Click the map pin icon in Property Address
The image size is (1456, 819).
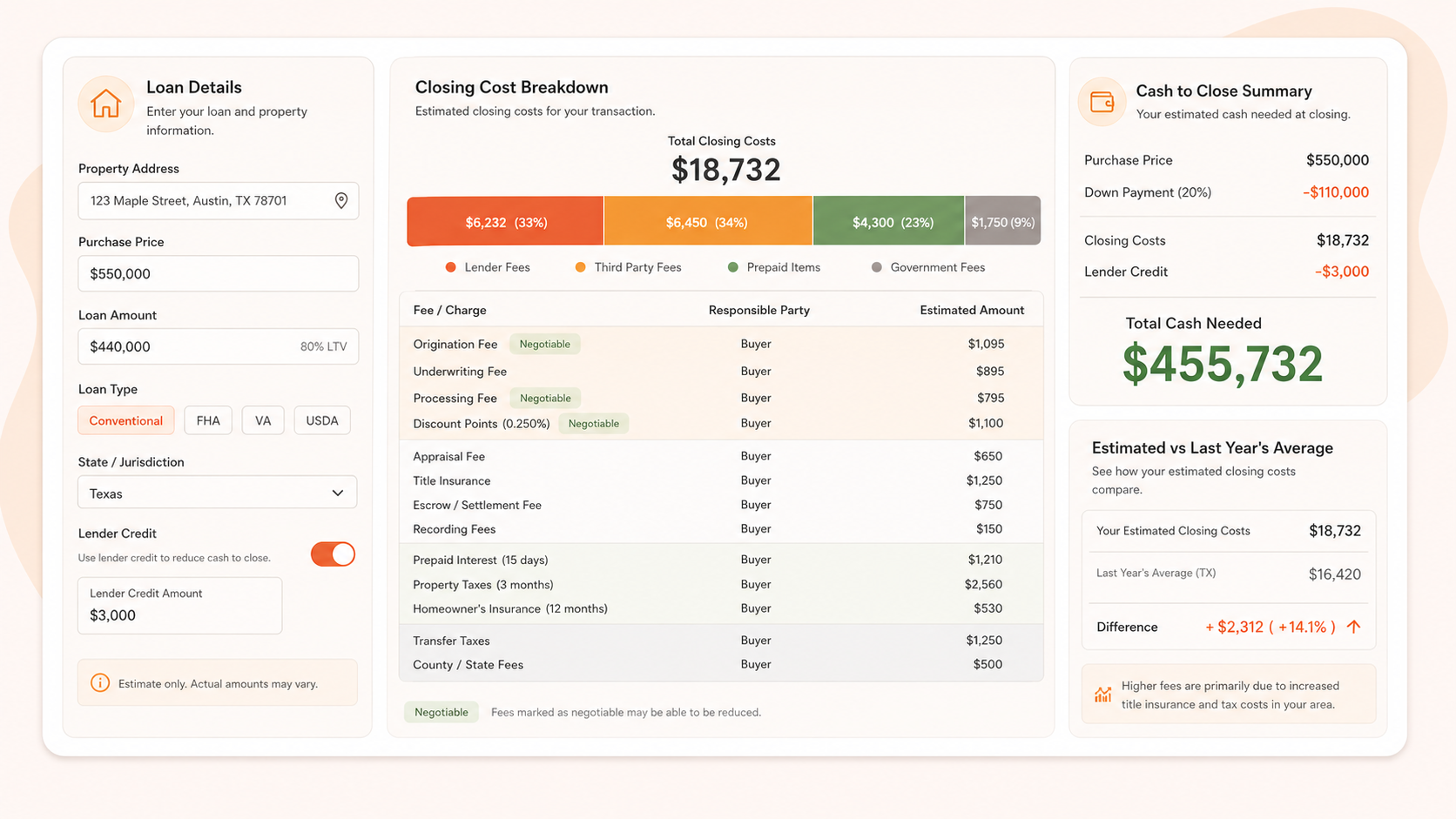click(341, 201)
